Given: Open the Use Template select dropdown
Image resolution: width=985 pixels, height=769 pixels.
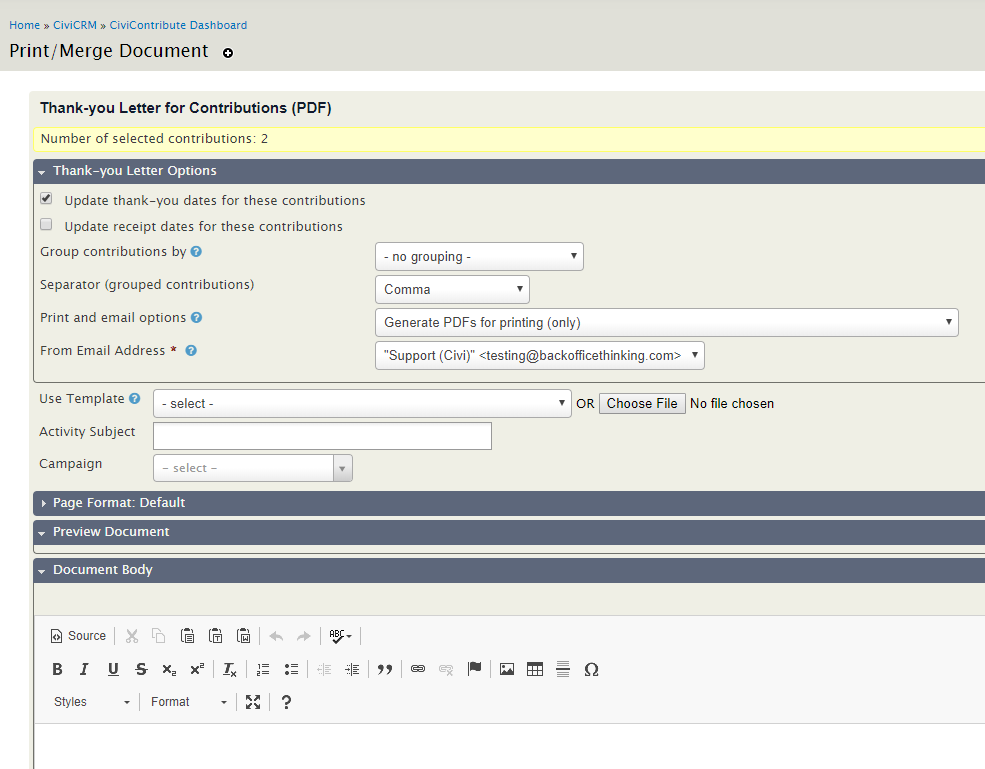Looking at the screenshot, I should pyautogui.click(x=362, y=404).
